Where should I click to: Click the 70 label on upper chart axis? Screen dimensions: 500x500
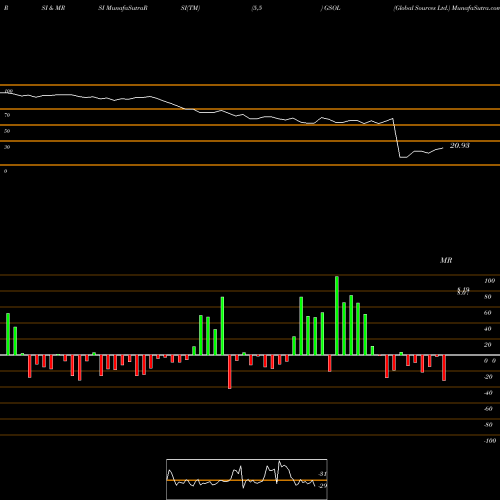[x=7, y=115]
